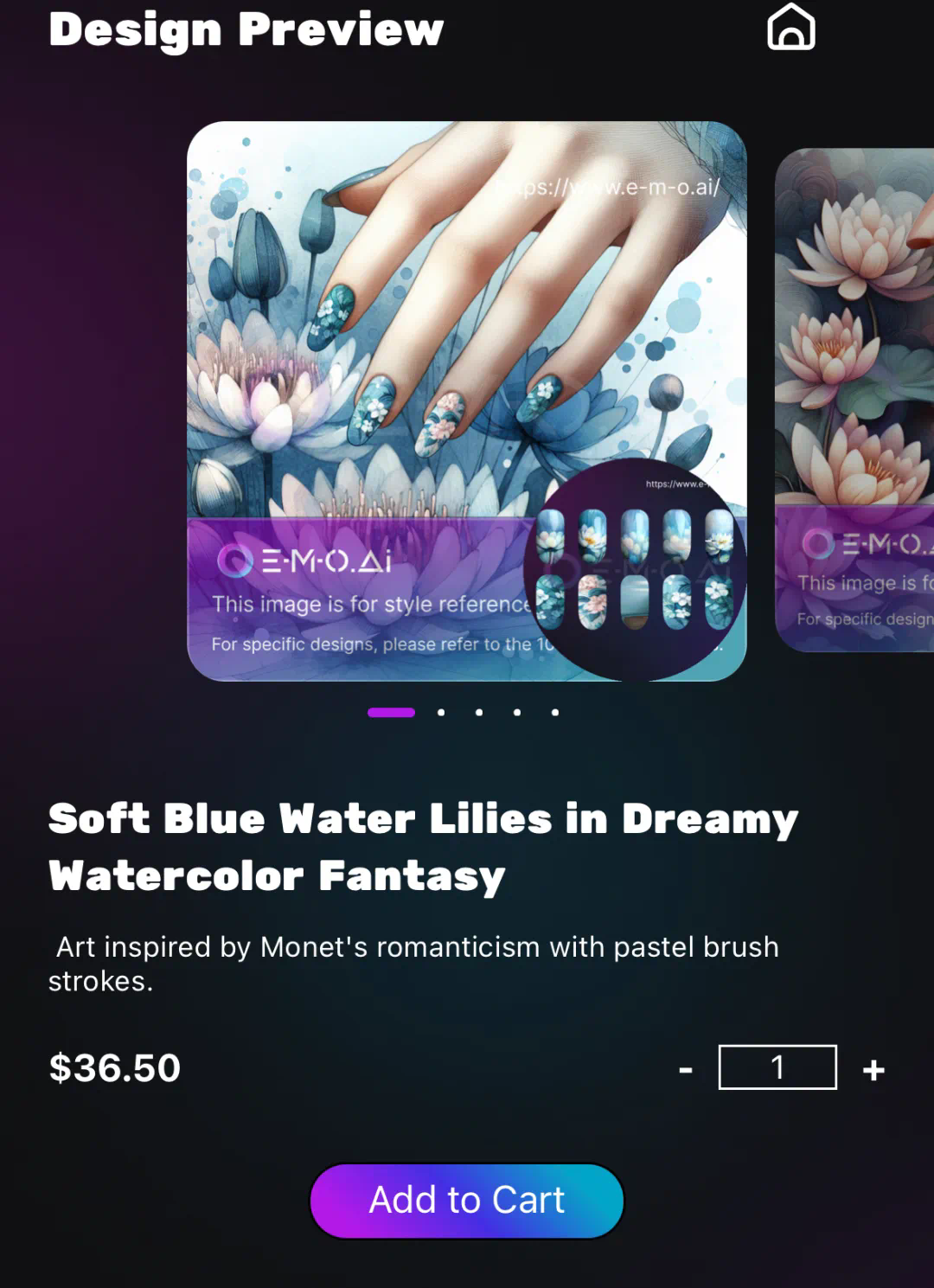Screen dimensions: 934x1288
Task: Select the active purple carousel indicator
Action: 392,712
